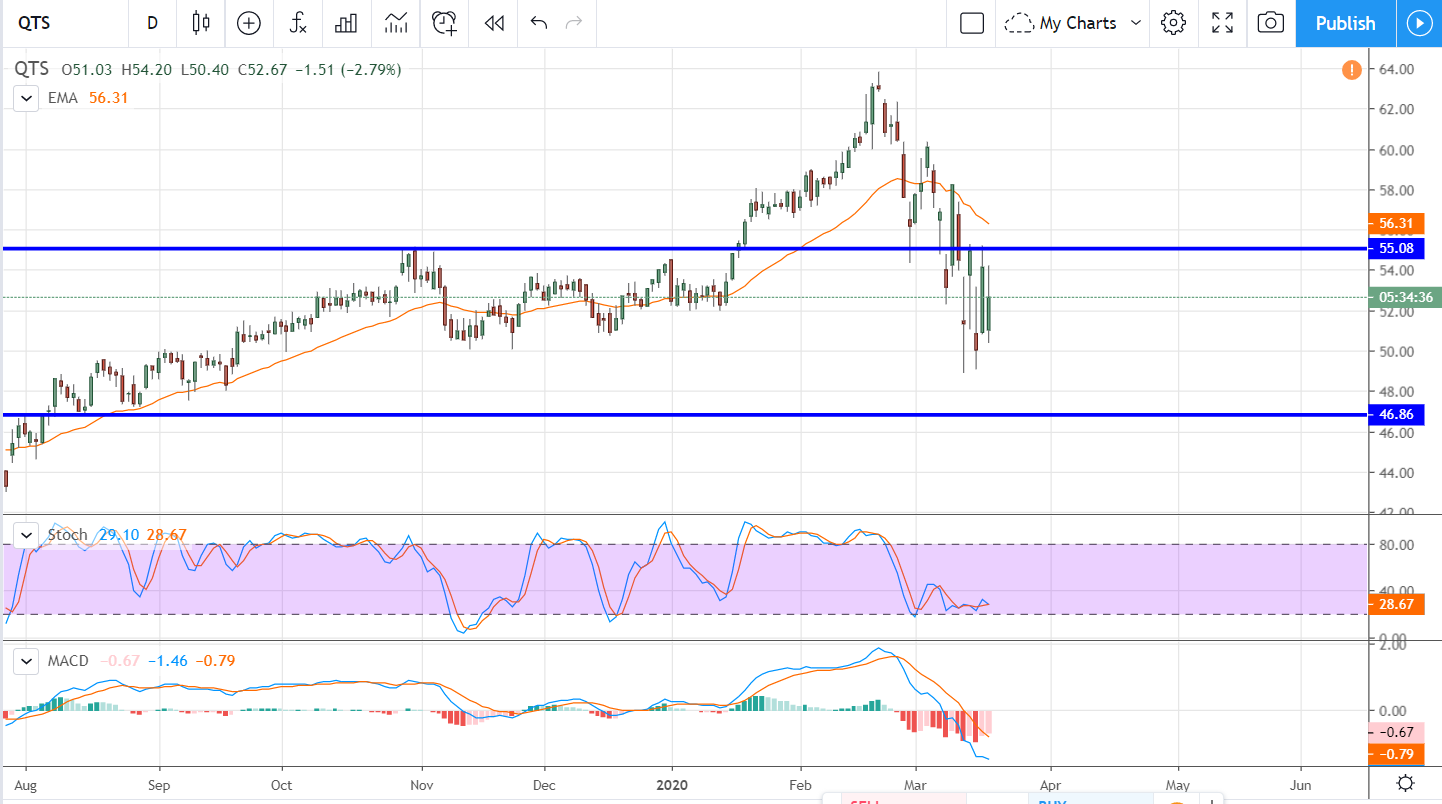Open the indicator templates icon
This screenshot has width=1442, height=804.
tap(396, 23)
